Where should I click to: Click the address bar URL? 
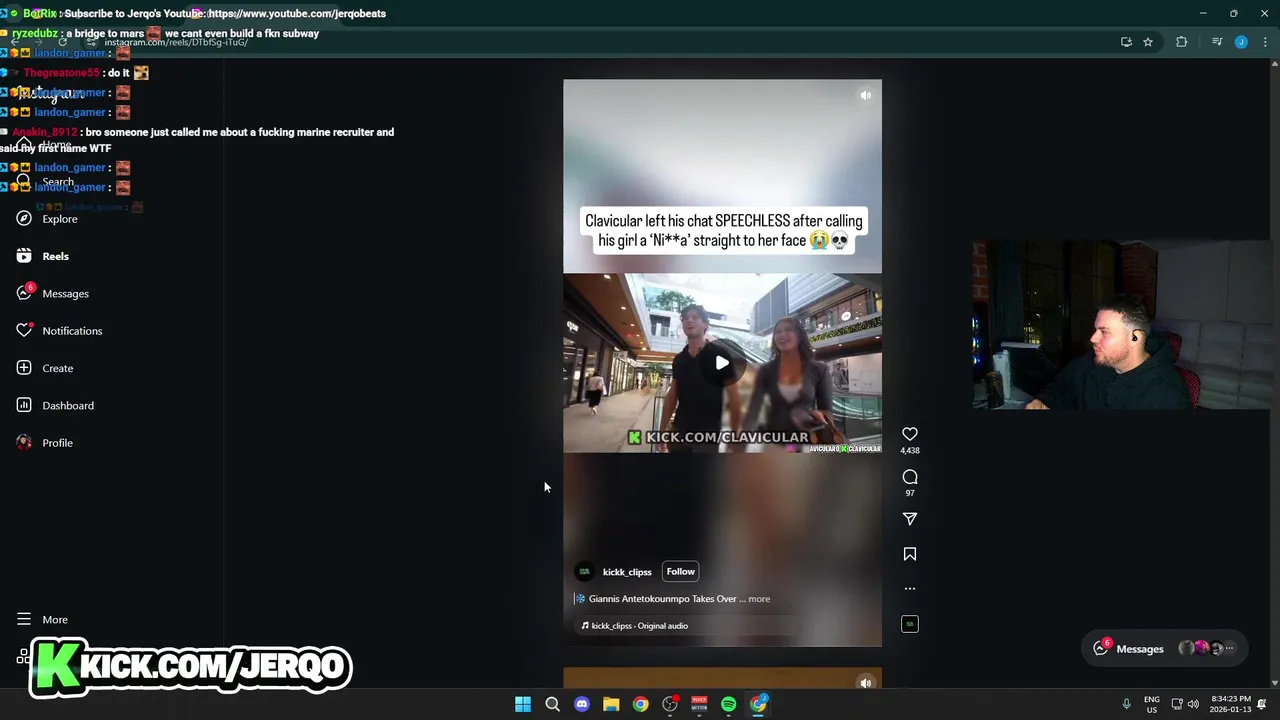pyautogui.click(x=176, y=43)
